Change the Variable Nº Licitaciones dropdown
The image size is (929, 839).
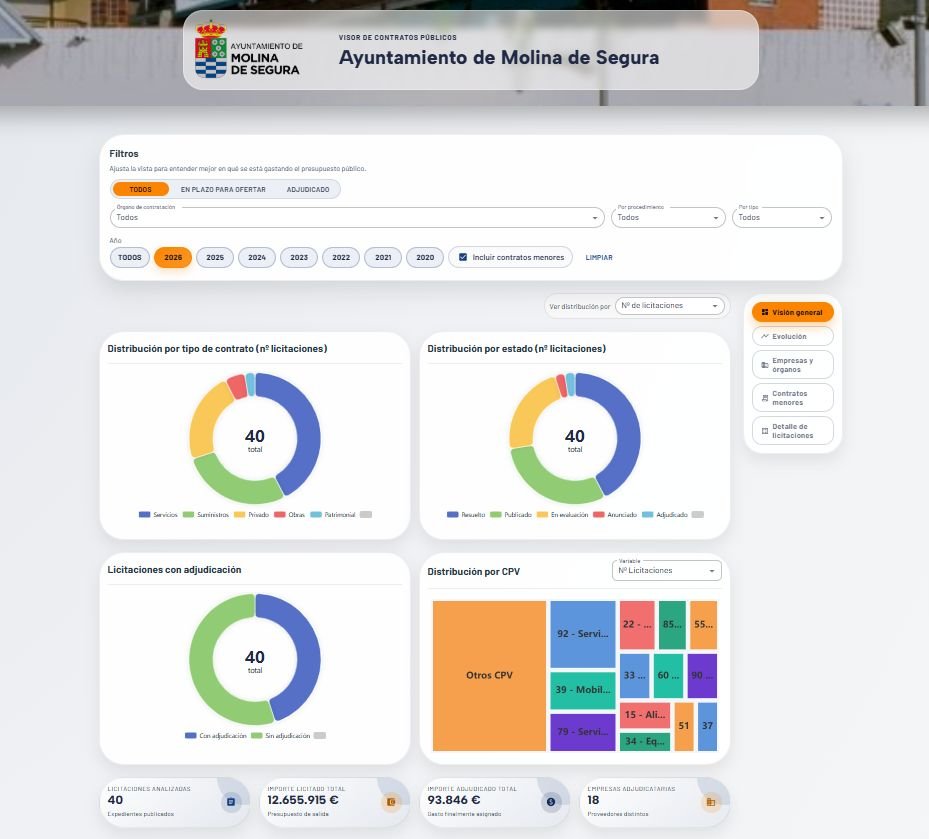666,570
